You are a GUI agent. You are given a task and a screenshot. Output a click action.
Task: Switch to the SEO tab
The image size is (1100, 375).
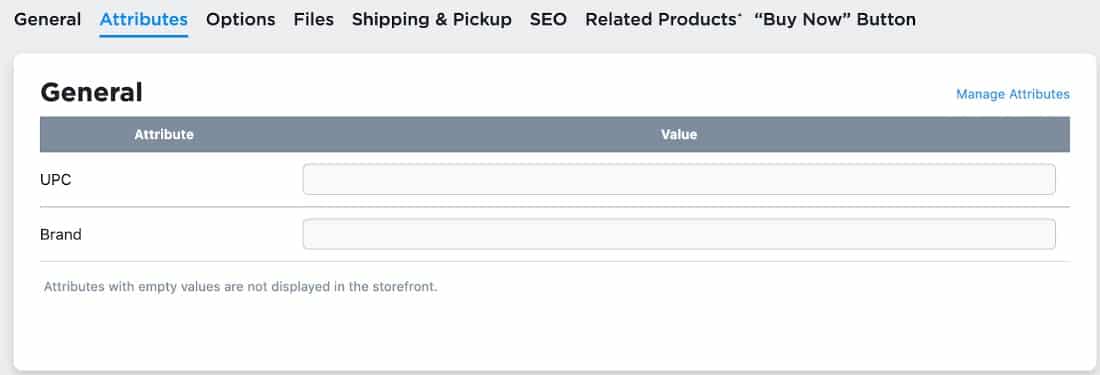point(548,20)
